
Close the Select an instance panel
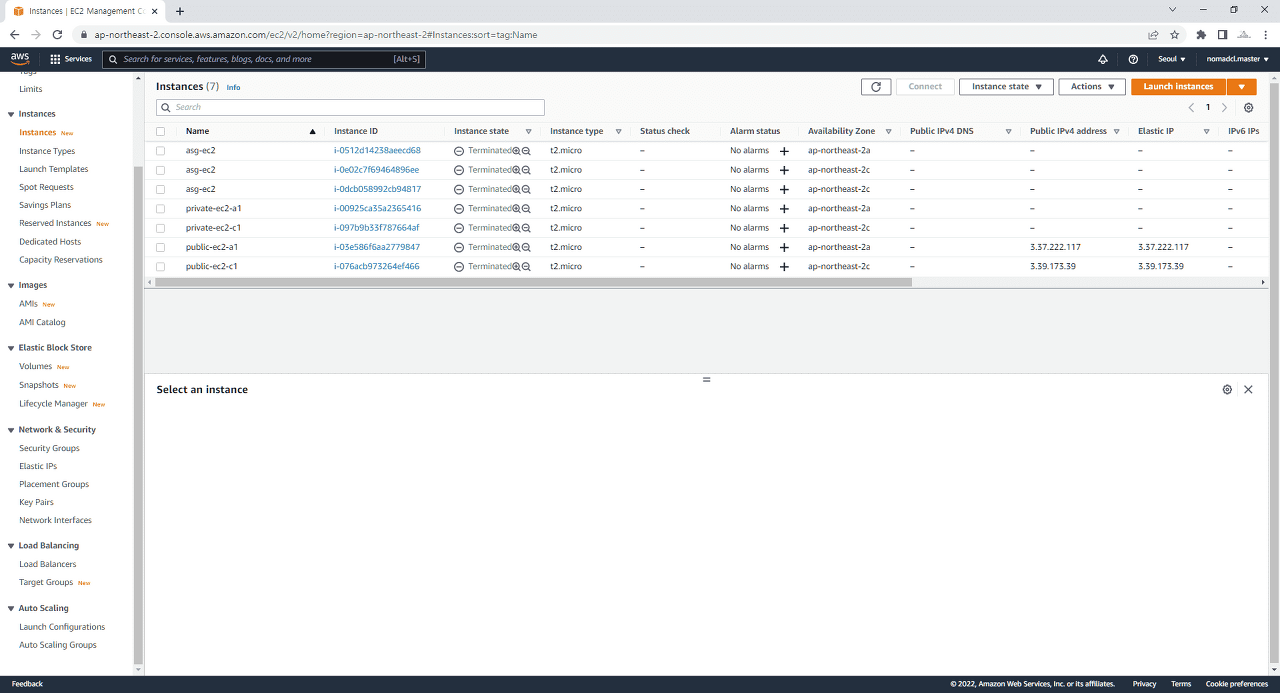click(x=1248, y=390)
